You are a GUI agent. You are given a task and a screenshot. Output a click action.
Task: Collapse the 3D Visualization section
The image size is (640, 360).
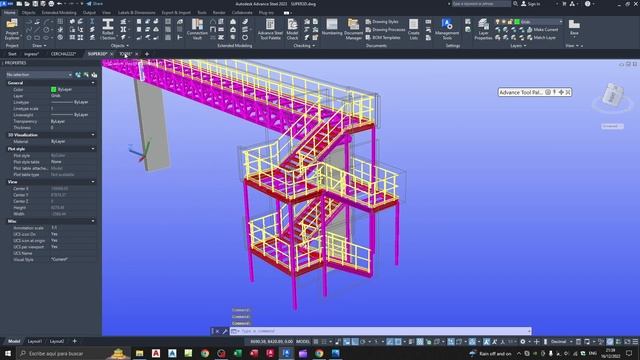pos(93,135)
